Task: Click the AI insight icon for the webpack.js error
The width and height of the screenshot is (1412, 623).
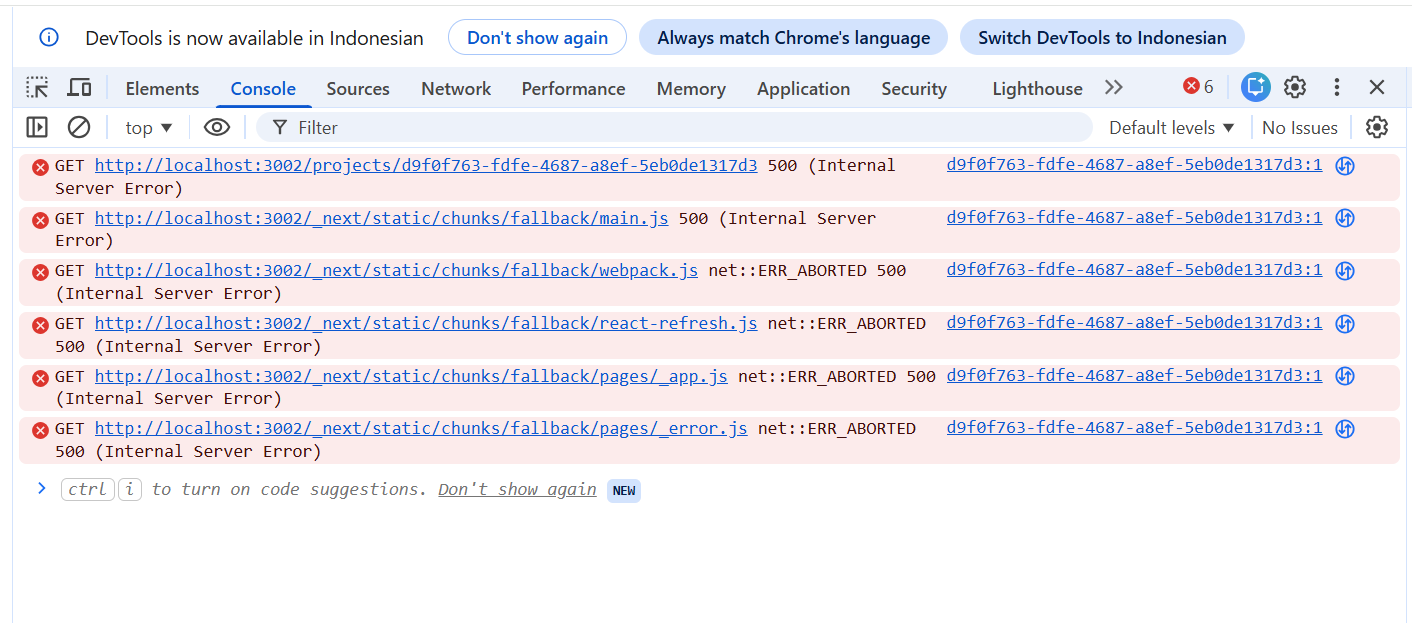Action: 1345,271
